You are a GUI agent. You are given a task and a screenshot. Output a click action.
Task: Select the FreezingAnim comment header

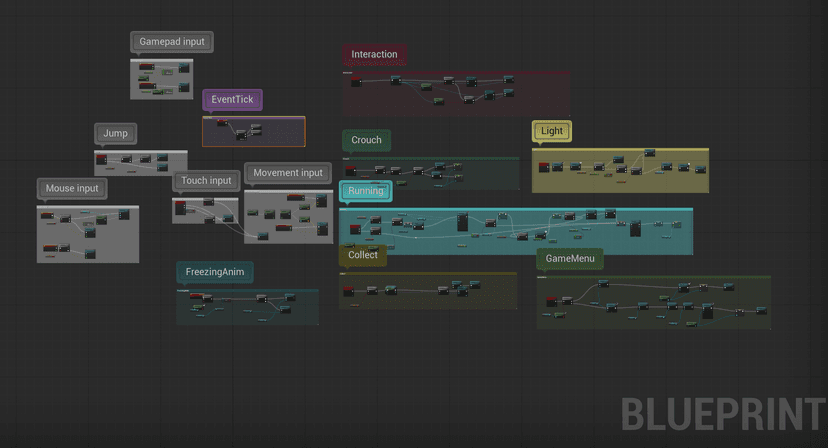tap(214, 272)
